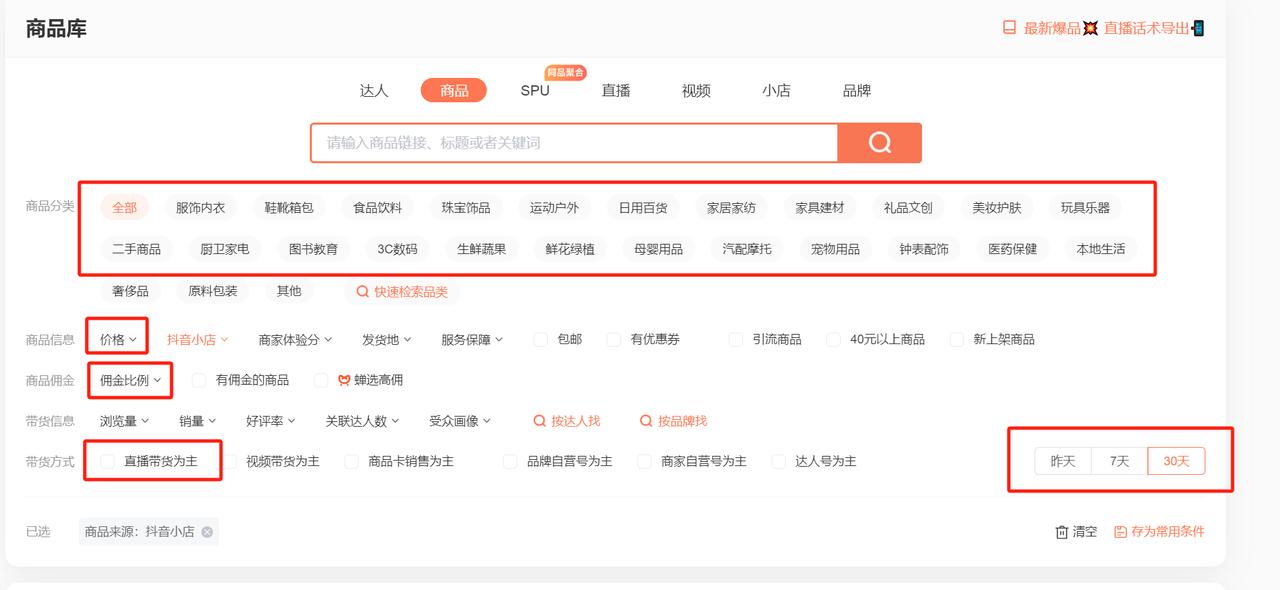Click the orange search magnifier icon

tap(879, 143)
